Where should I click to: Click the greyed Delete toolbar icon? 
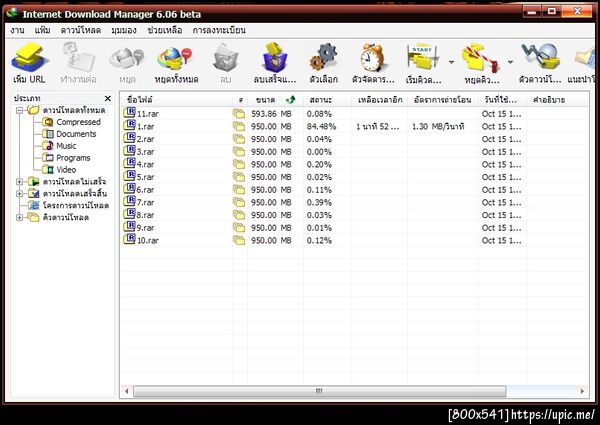click(x=225, y=58)
